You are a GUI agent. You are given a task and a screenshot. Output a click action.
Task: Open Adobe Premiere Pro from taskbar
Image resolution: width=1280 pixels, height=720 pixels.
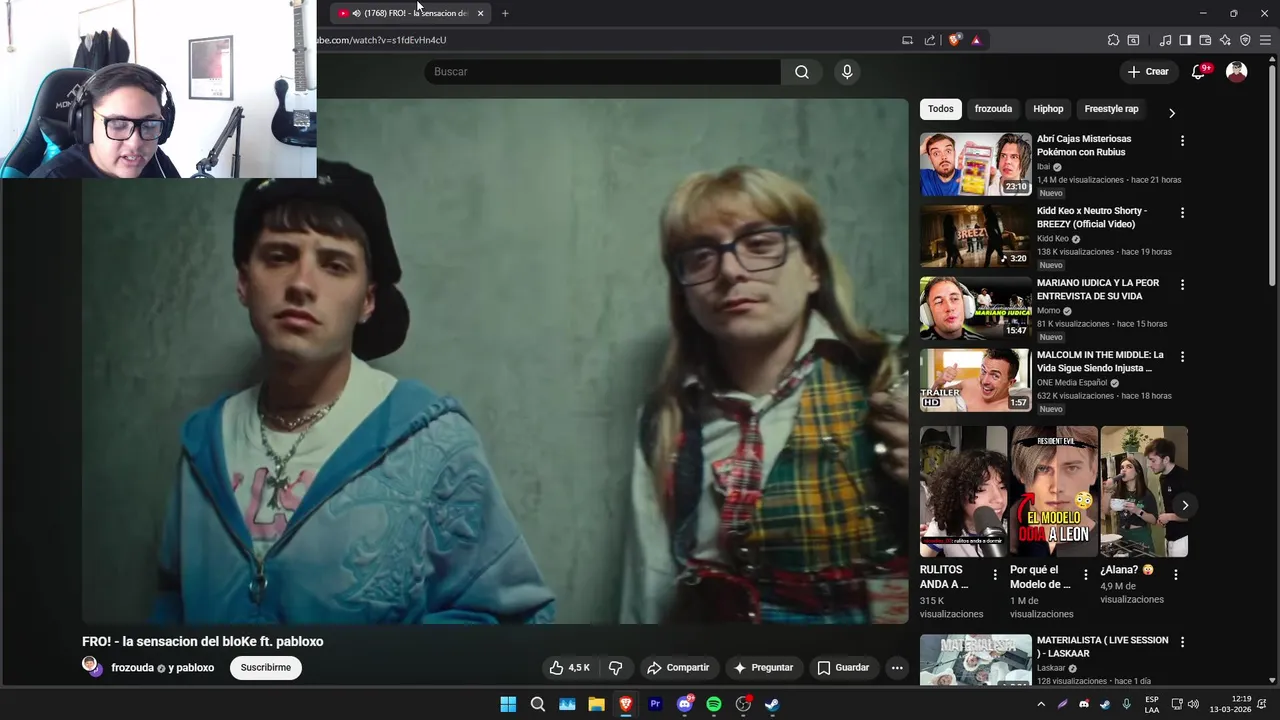tap(655, 704)
